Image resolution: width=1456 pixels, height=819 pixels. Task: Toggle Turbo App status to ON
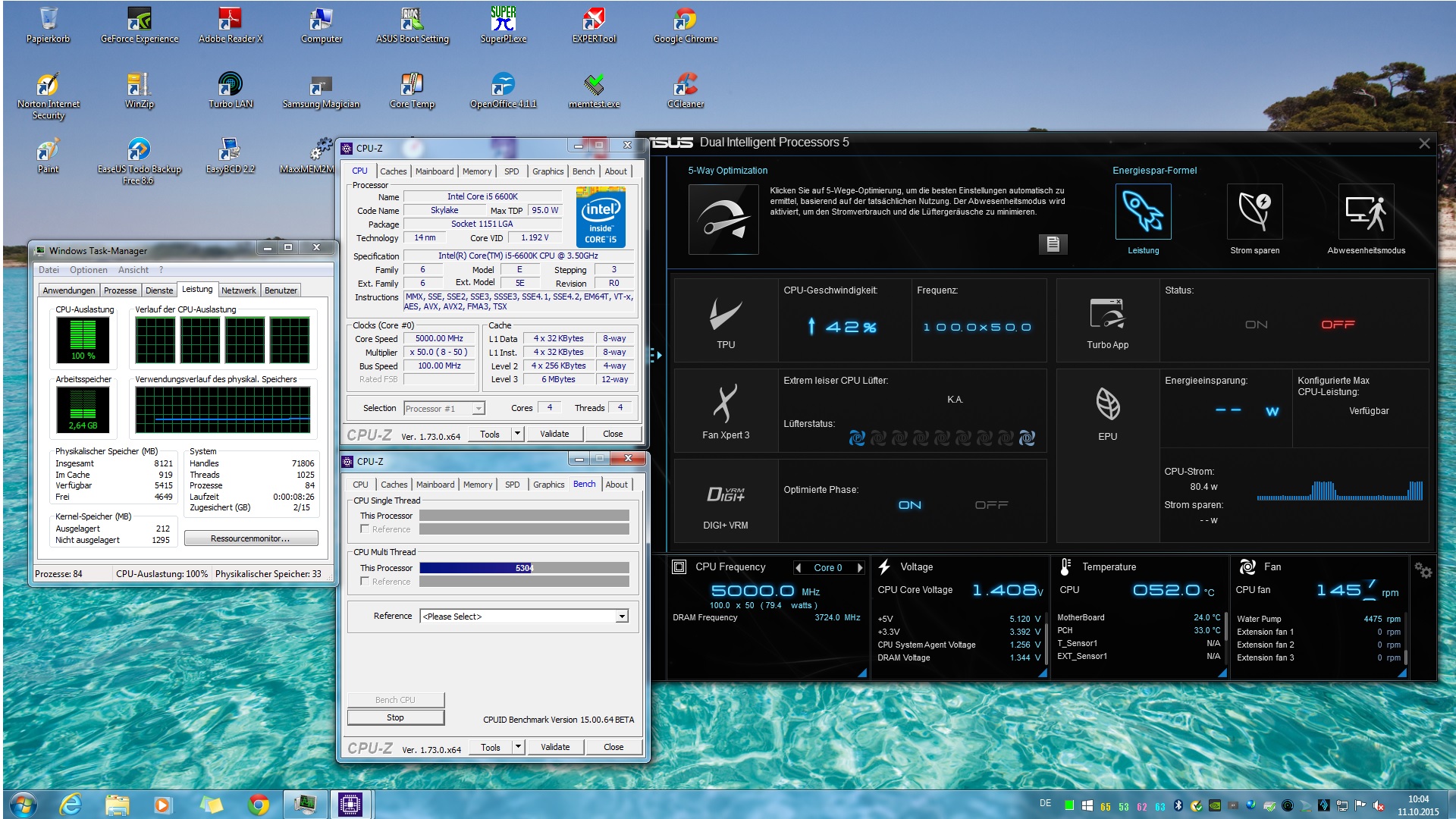(x=1256, y=325)
